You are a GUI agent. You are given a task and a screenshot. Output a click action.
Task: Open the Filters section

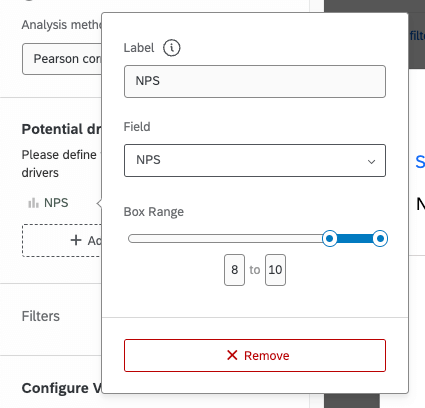pyautogui.click(x=41, y=316)
